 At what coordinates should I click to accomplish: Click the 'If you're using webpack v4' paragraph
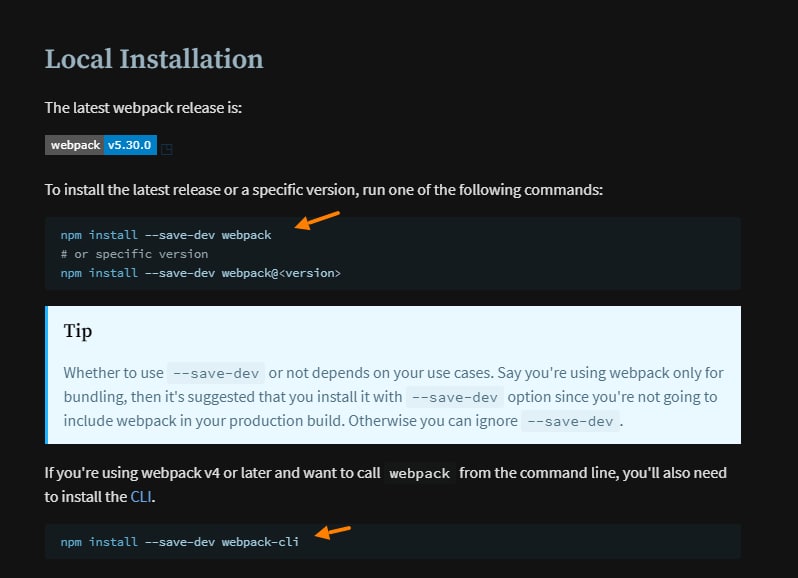coord(385,485)
